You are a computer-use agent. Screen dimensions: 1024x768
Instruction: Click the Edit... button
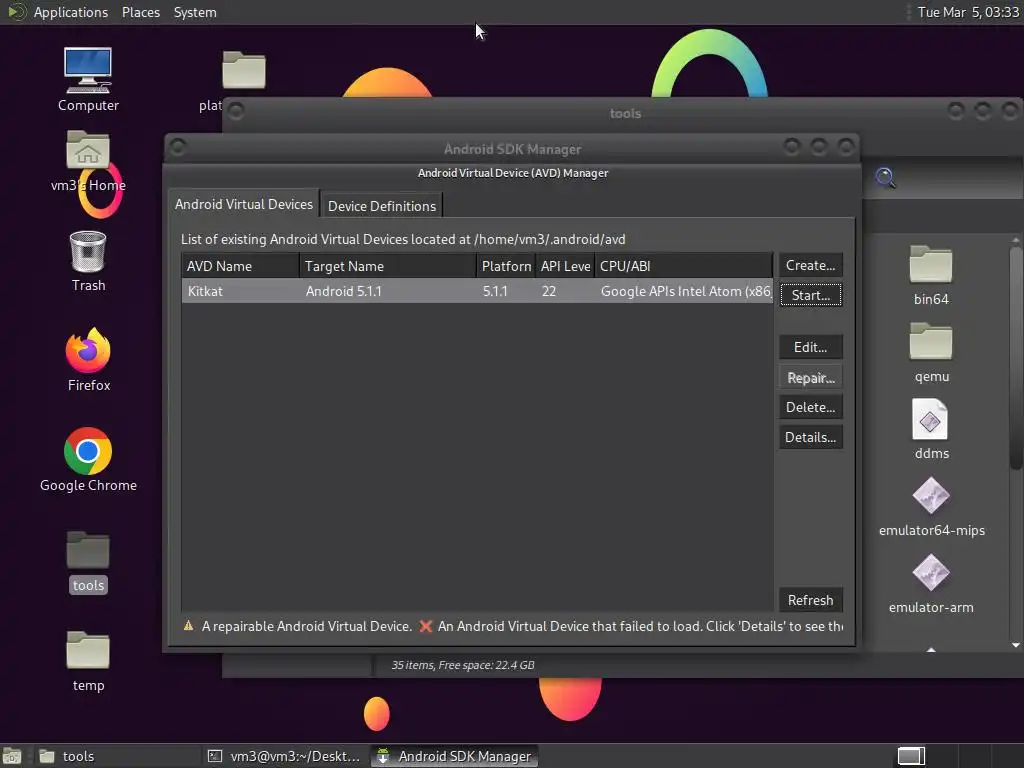[810, 347]
